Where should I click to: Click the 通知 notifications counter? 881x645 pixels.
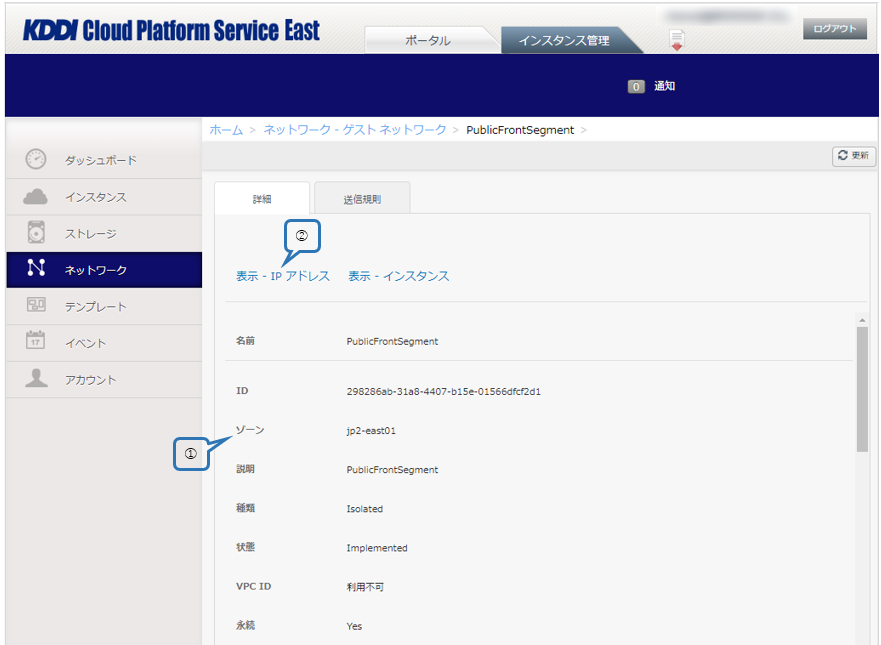[652, 87]
